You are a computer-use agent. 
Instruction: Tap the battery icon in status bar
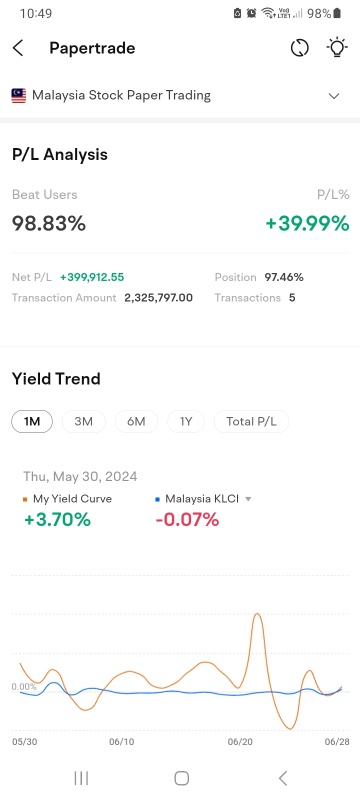(337, 13)
